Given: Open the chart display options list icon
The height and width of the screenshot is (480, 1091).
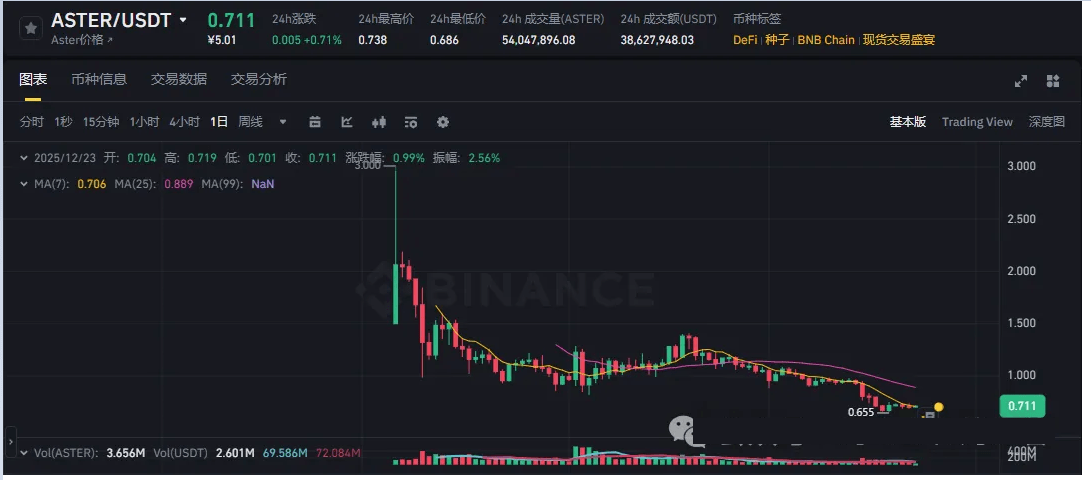Looking at the screenshot, I should pos(411,122).
